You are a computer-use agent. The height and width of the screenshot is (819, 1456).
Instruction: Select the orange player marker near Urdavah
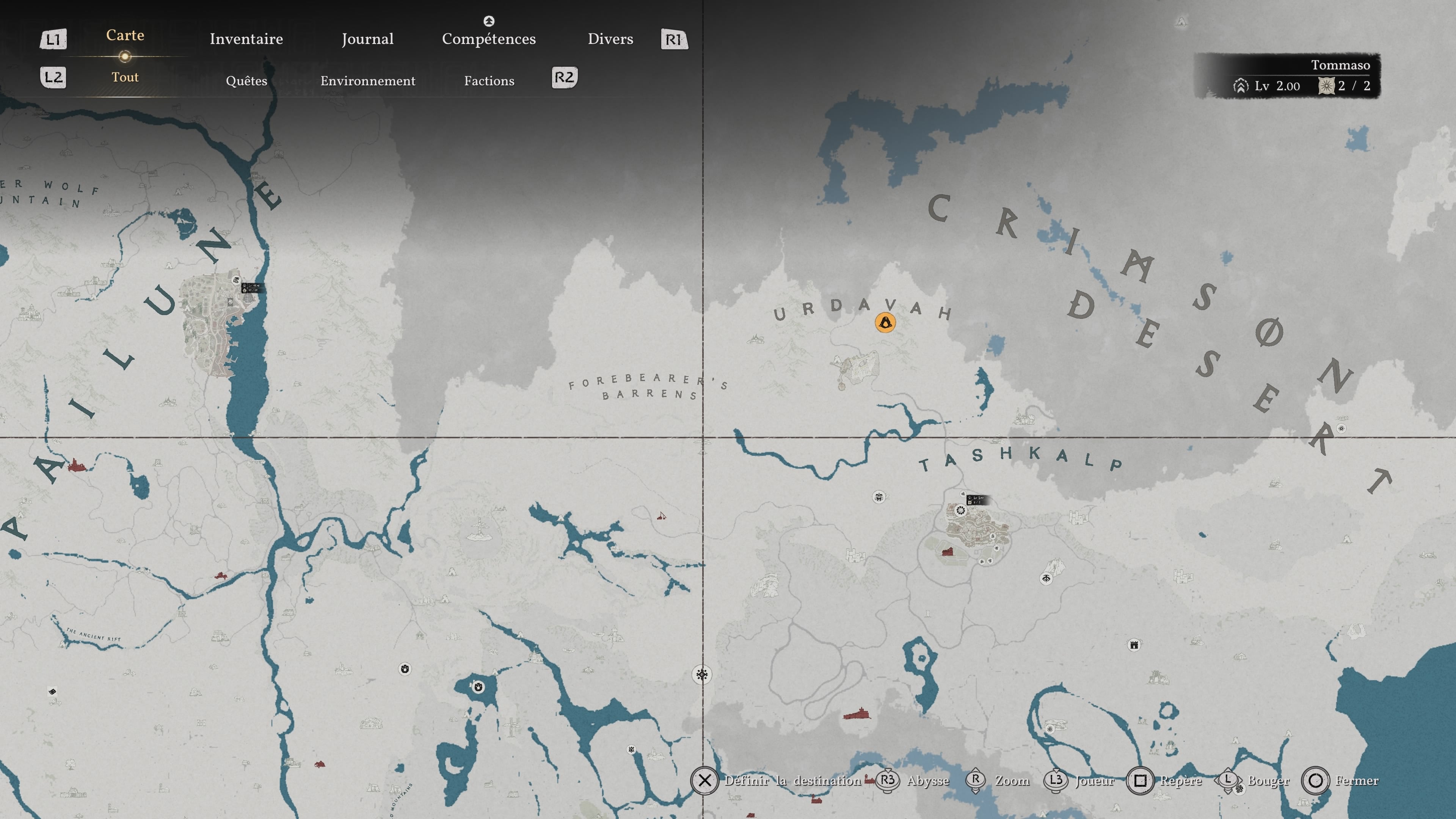click(885, 322)
